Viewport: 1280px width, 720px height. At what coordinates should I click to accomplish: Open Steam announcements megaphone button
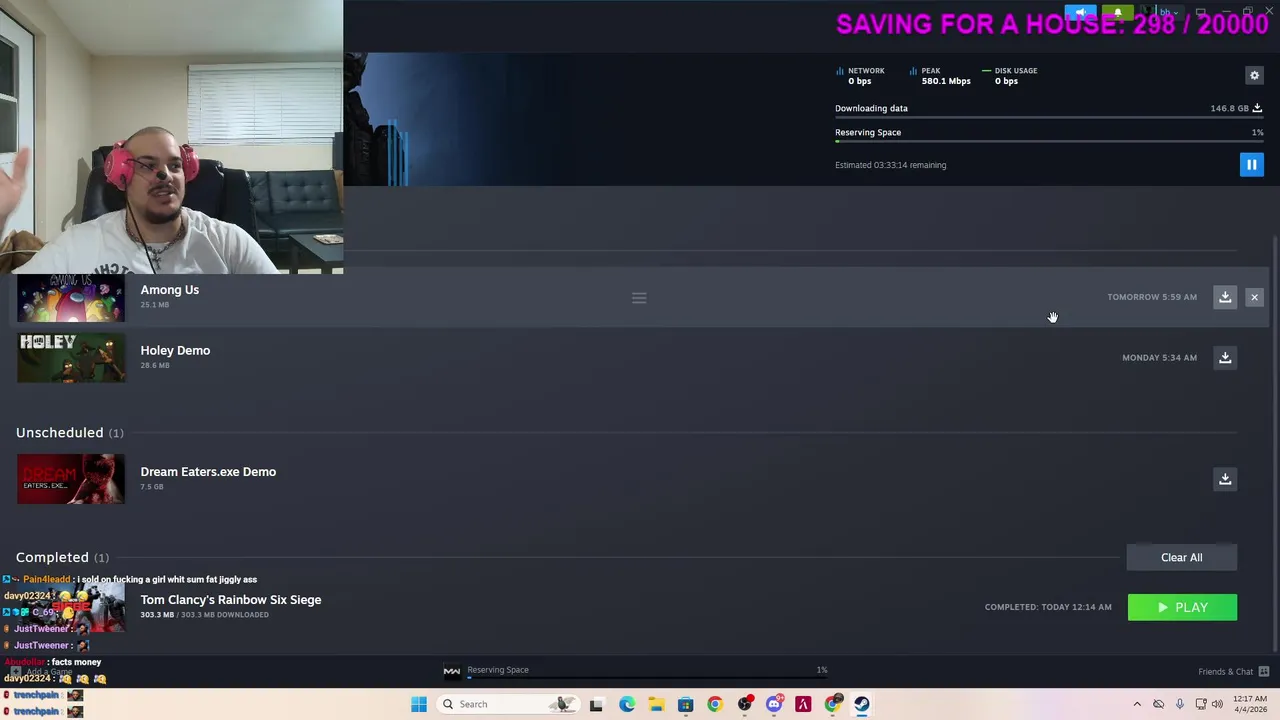(x=1081, y=13)
